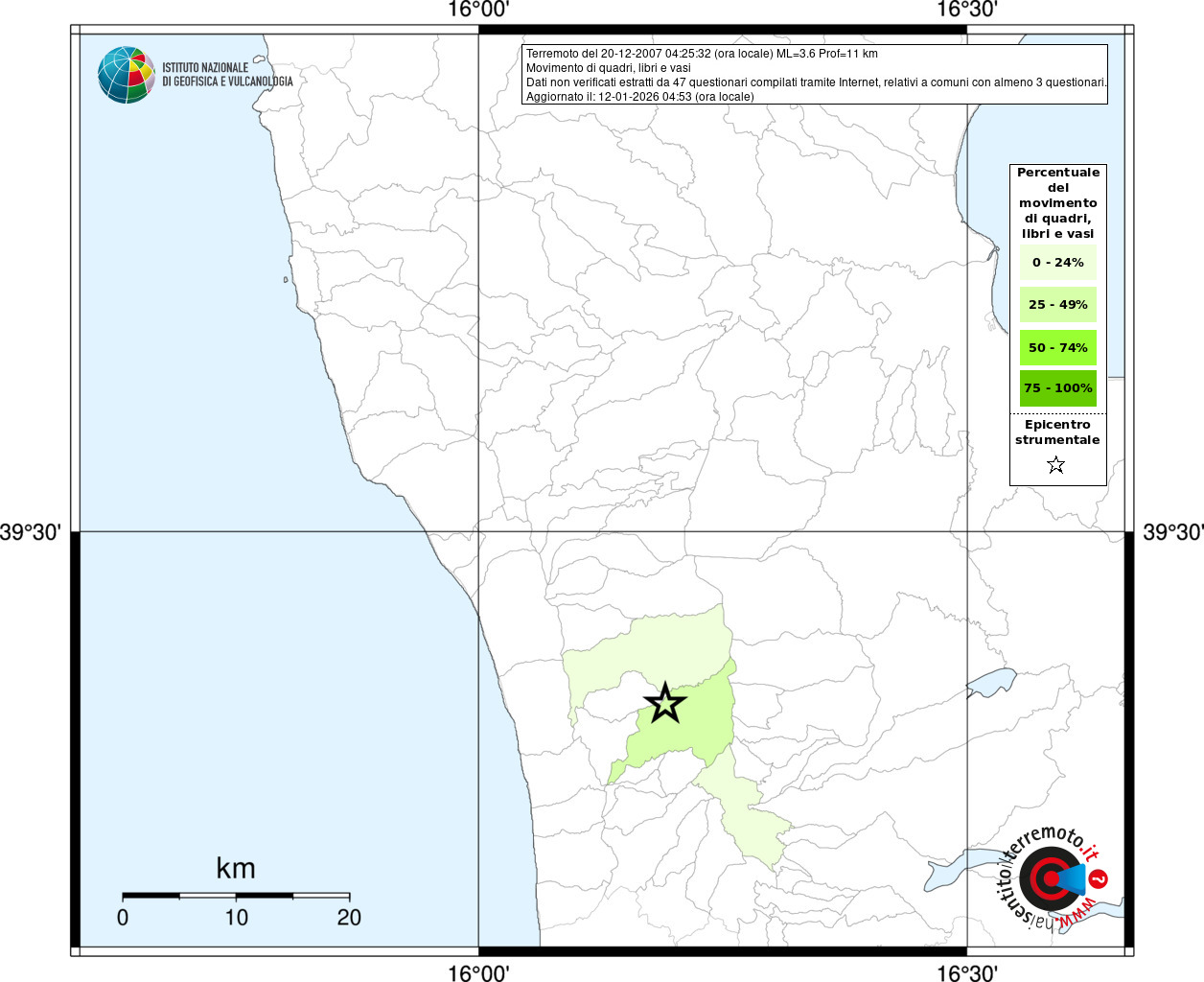Screen dimensions: 1204x982
Task: Select the 50 - 74% legend swatch
Action: coord(1058,347)
